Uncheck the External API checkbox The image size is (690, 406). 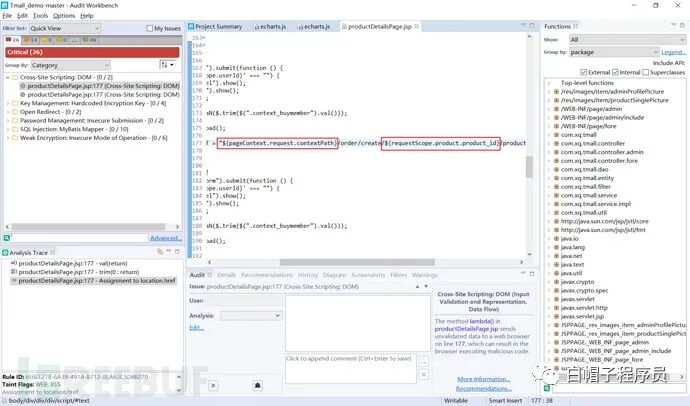coord(584,72)
